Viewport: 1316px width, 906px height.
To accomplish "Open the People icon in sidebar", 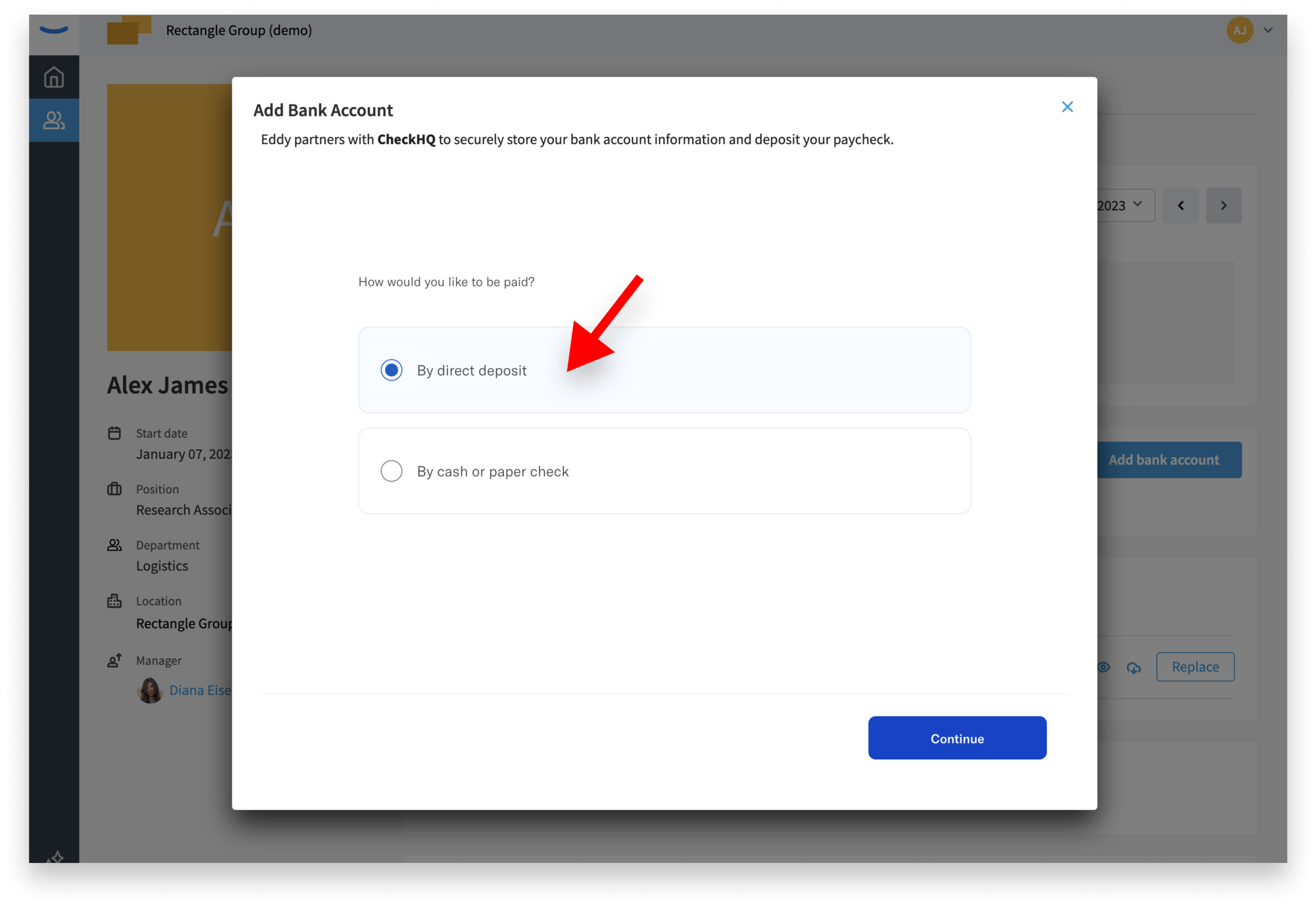I will (x=54, y=120).
